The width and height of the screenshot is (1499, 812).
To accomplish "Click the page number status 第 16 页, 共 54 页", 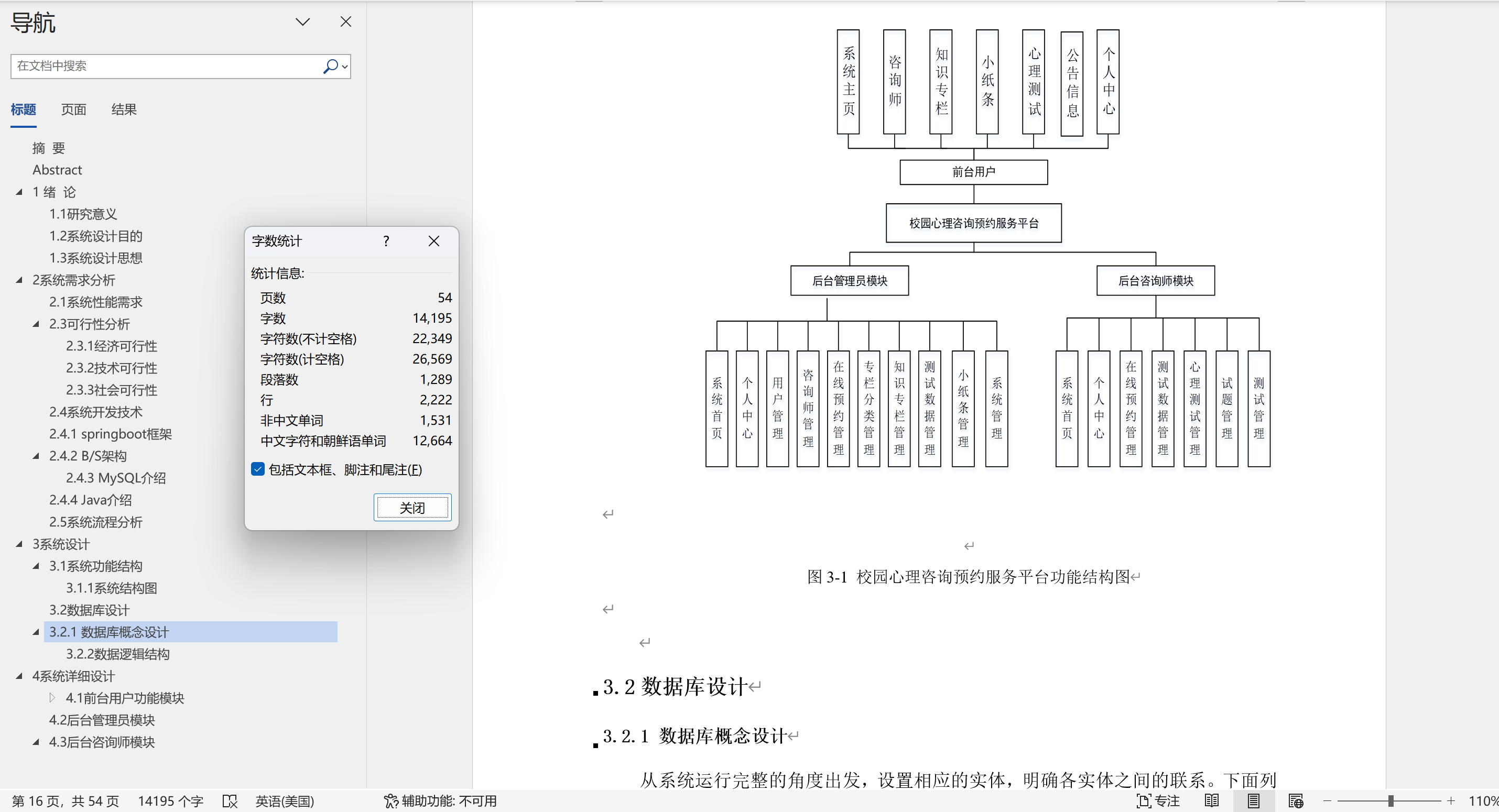I will [66, 801].
